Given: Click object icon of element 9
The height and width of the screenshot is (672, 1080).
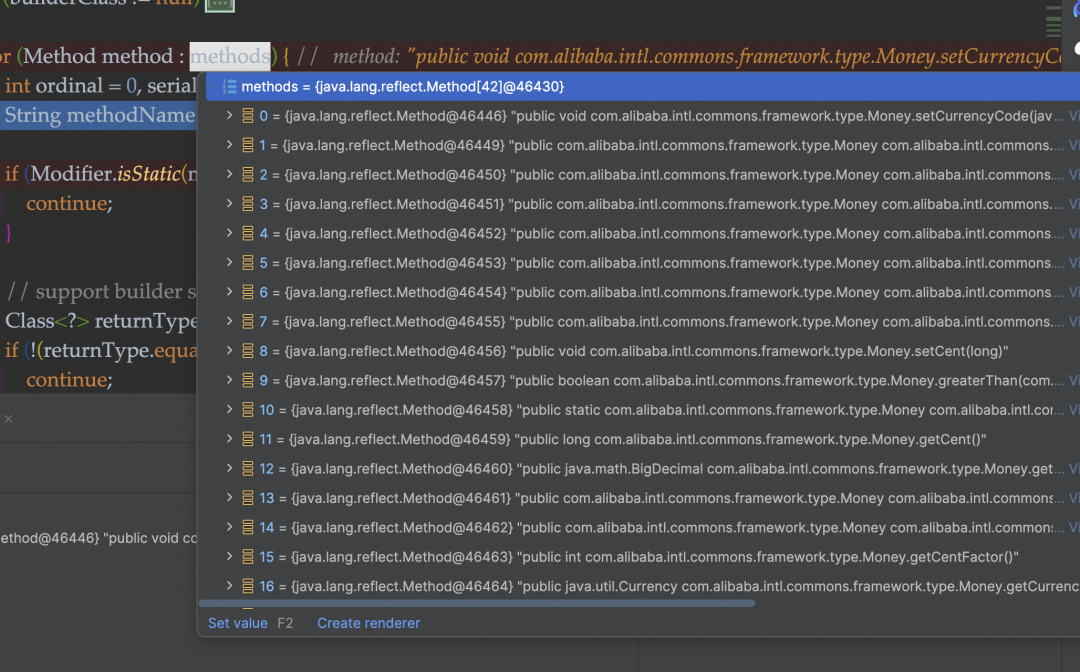Looking at the screenshot, I should click(x=248, y=380).
